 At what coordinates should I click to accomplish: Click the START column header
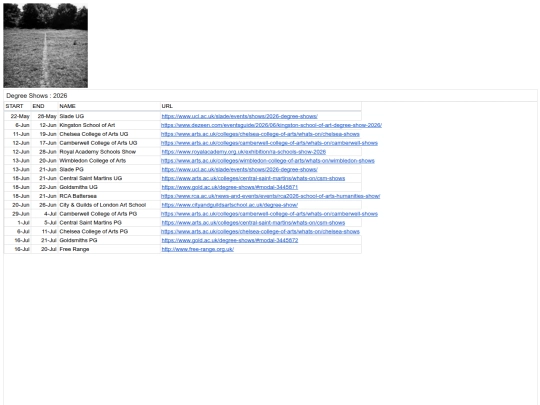(x=18, y=106)
